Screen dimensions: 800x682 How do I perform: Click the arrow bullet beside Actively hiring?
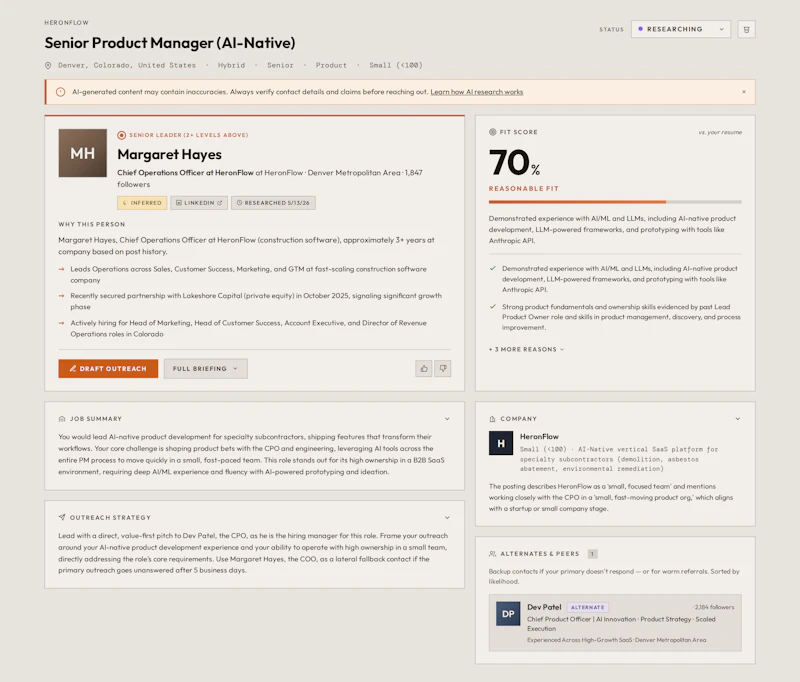(61, 323)
